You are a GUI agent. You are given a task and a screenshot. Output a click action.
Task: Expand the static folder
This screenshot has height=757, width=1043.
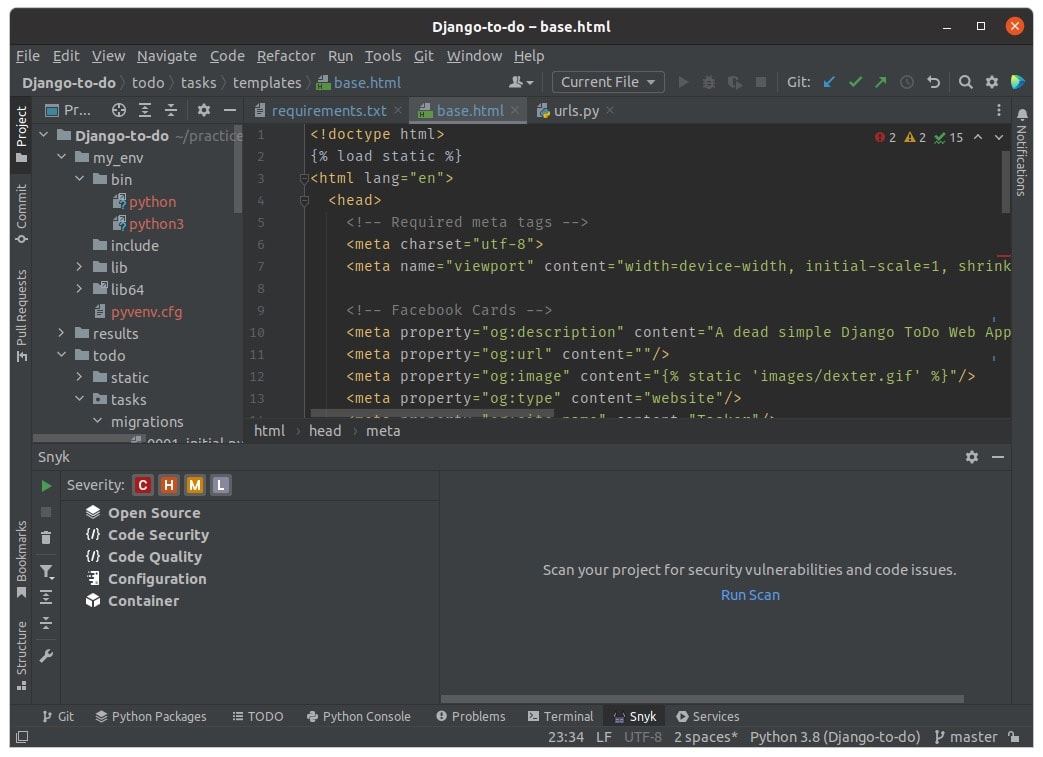(80, 377)
